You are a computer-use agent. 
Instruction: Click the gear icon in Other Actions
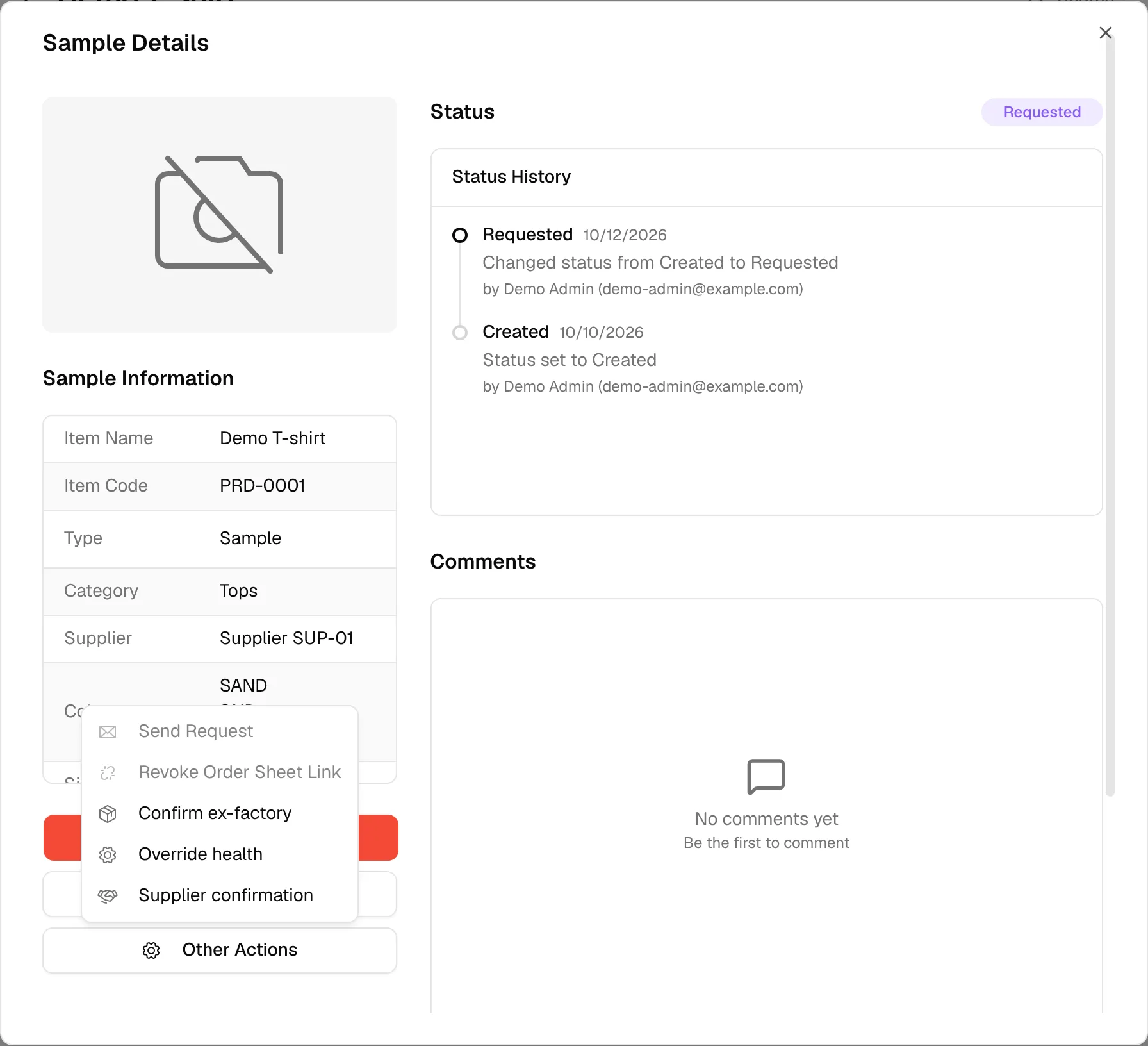coord(151,951)
